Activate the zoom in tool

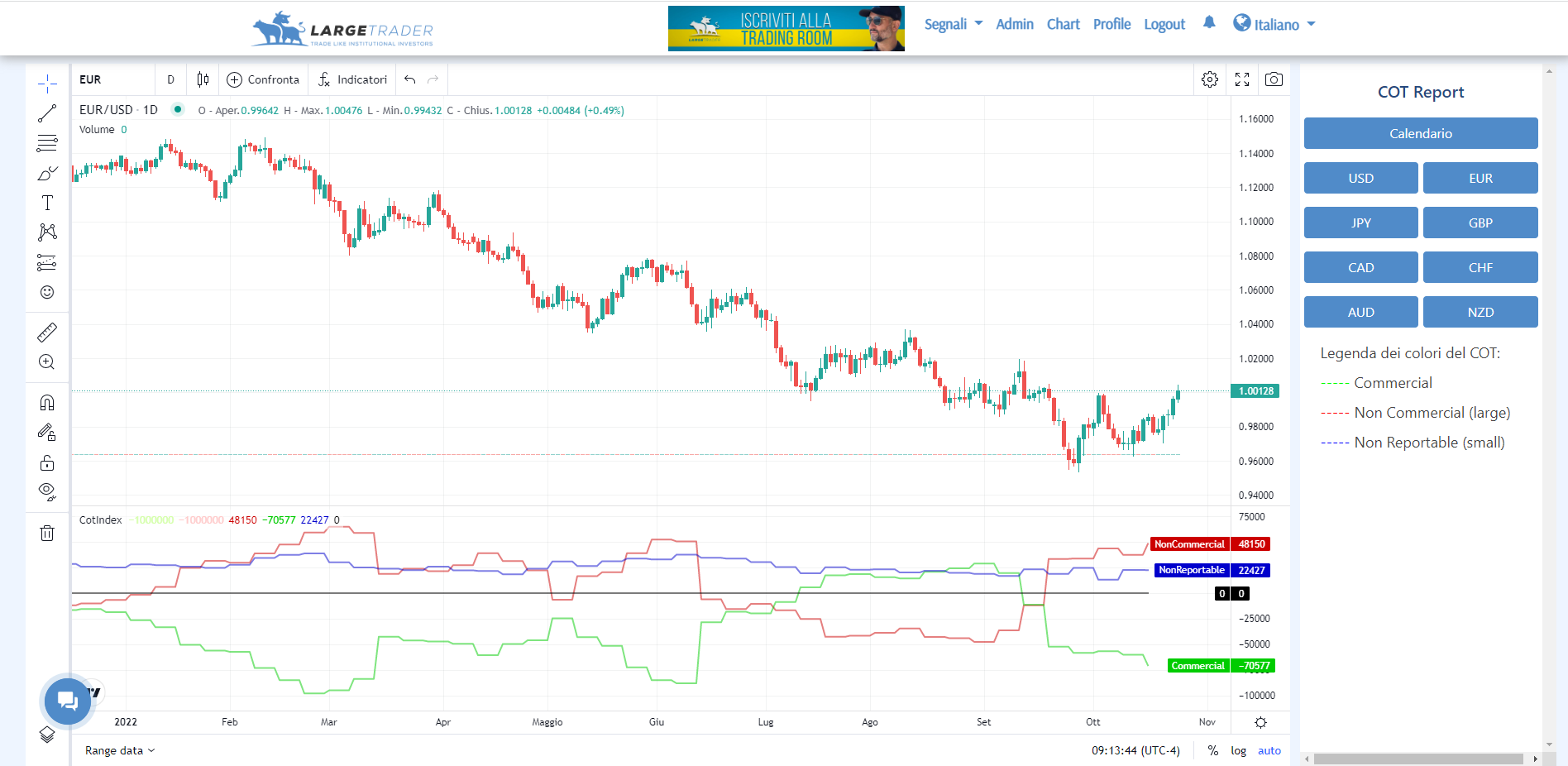[x=47, y=362]
